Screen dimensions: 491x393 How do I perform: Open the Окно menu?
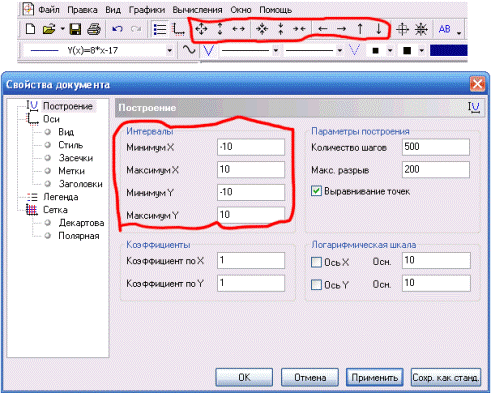tap(241, 10)
